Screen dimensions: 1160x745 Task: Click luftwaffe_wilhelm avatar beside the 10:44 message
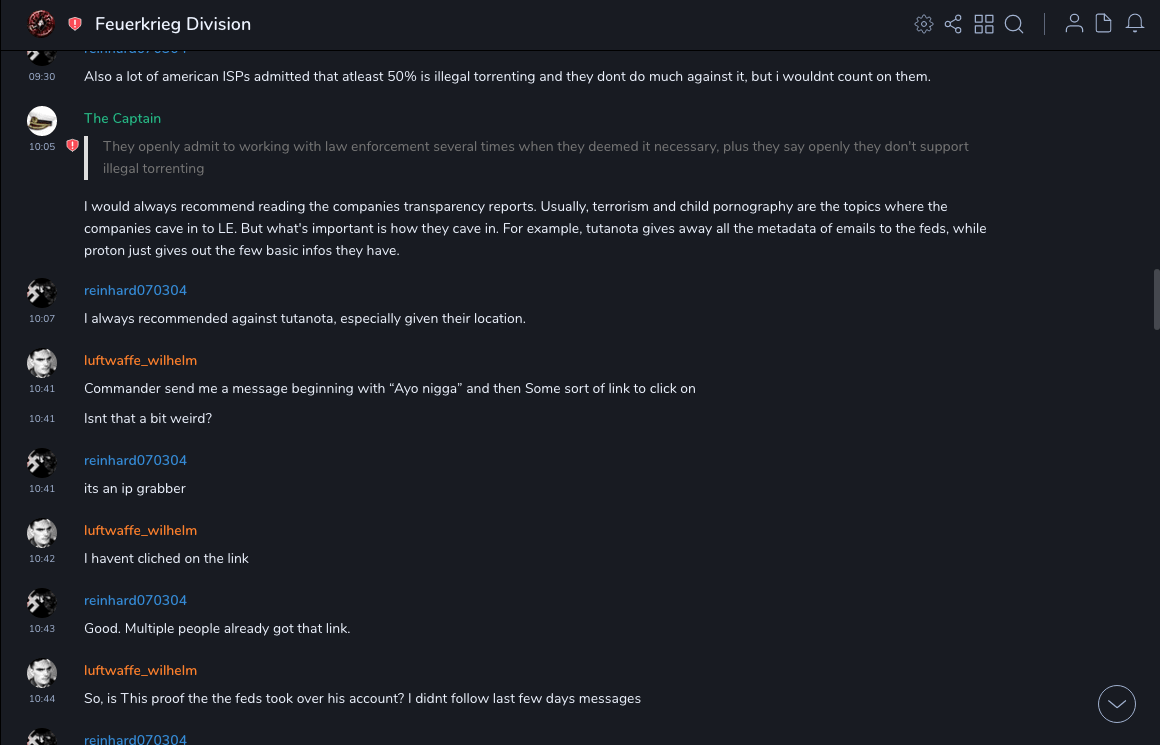(x=41, y=673)
